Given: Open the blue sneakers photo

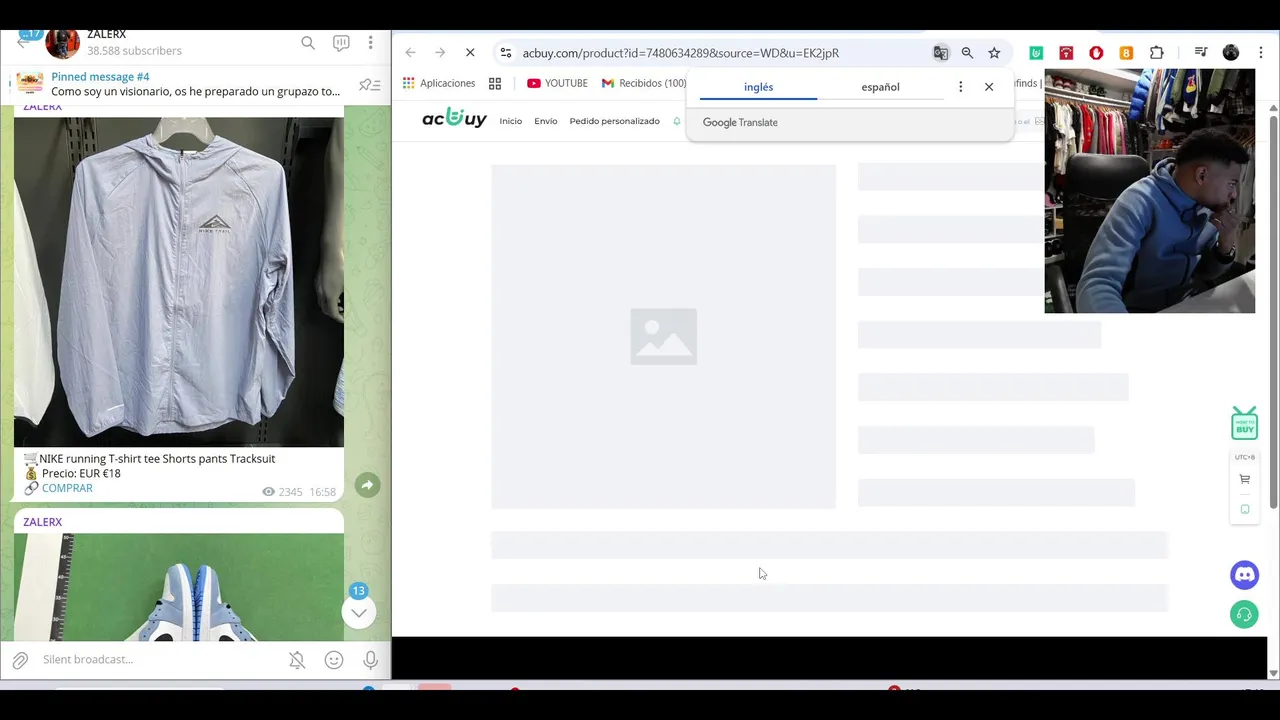Looking at the screenshot, I should point(179,587).
